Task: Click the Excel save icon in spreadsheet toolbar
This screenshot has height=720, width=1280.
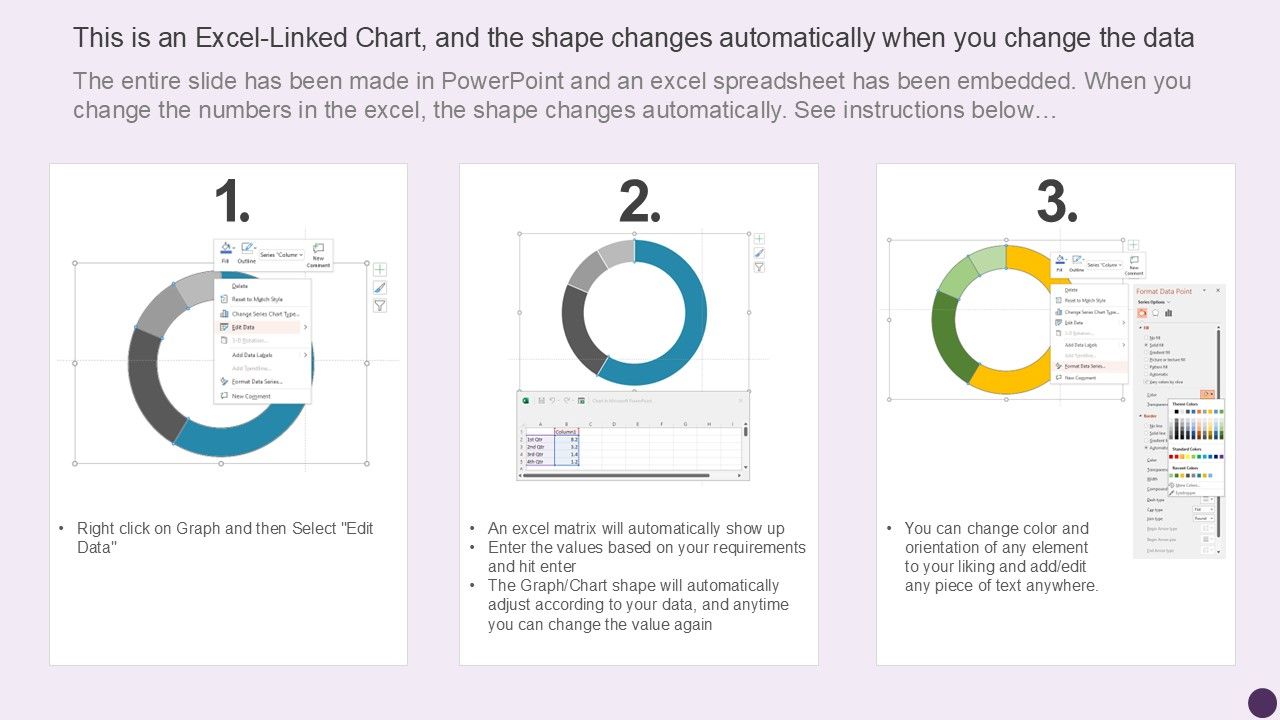Action: pyautogui.click(x=541, y=400)
